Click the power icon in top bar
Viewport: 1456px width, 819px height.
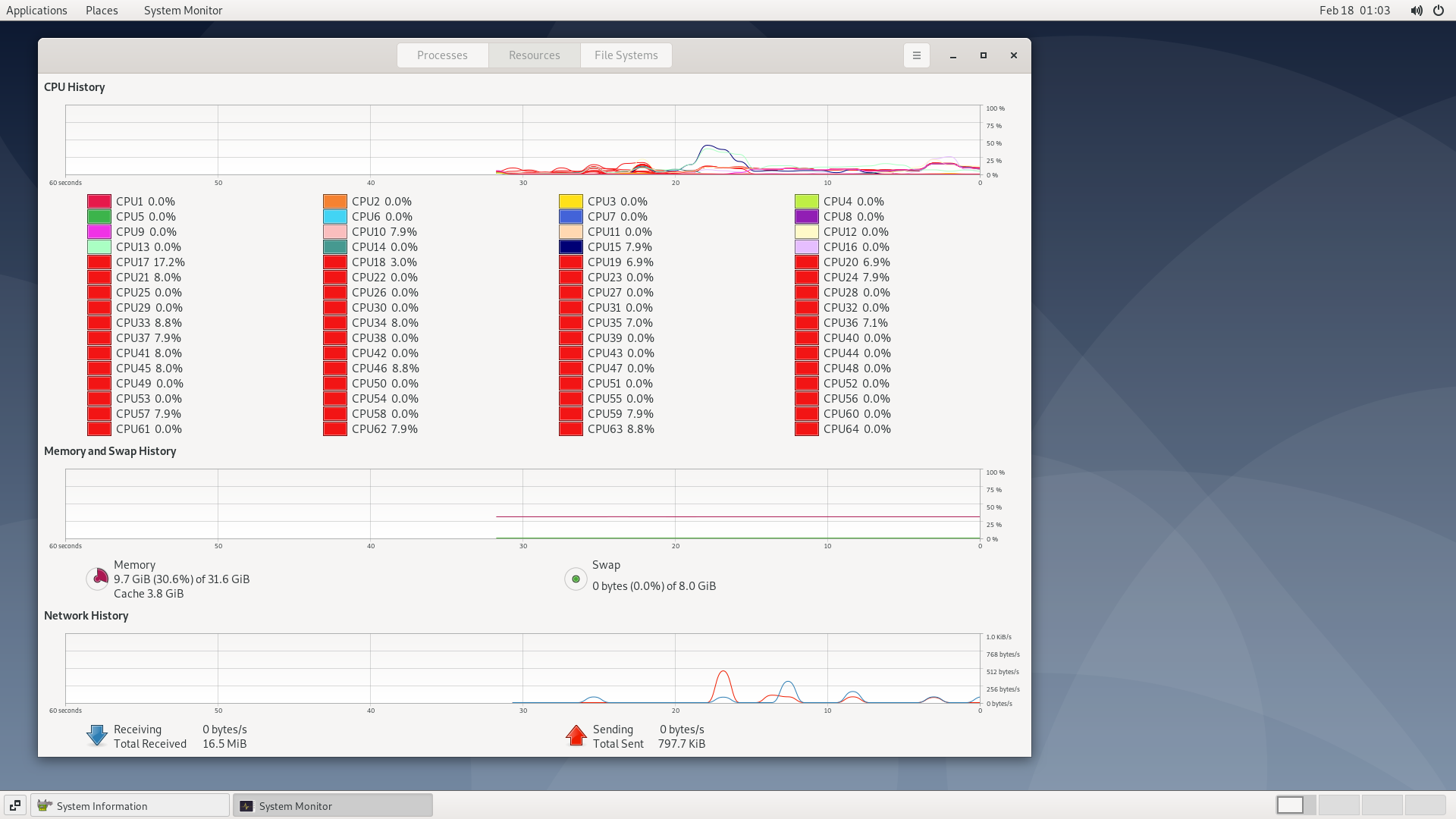(1439, 11)
